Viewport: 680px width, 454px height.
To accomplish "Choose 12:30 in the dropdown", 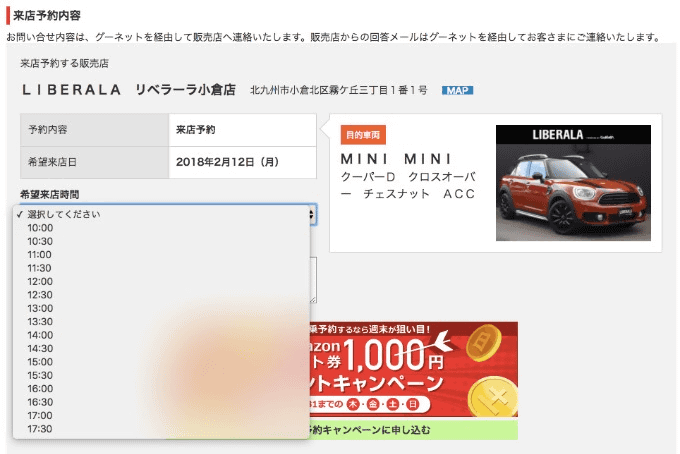I will coord(161,295).
